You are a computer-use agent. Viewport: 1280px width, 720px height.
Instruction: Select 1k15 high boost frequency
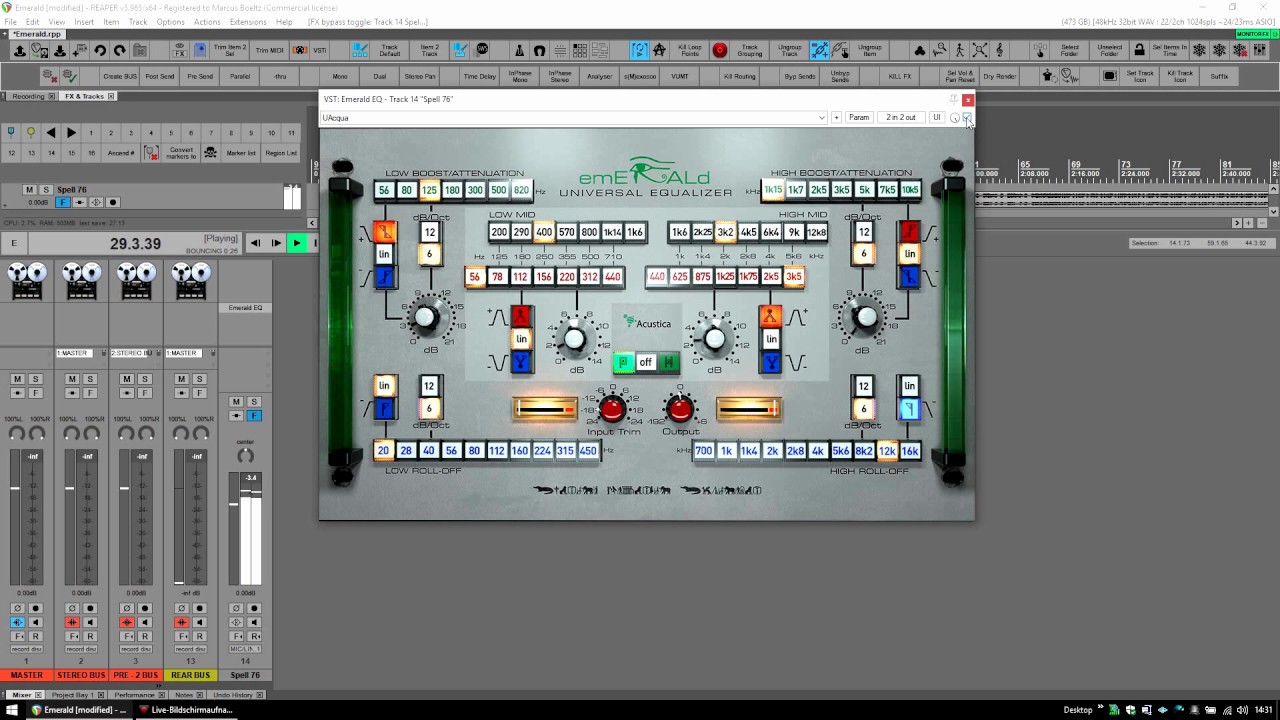pyautogui.click(x=773, y=190)
